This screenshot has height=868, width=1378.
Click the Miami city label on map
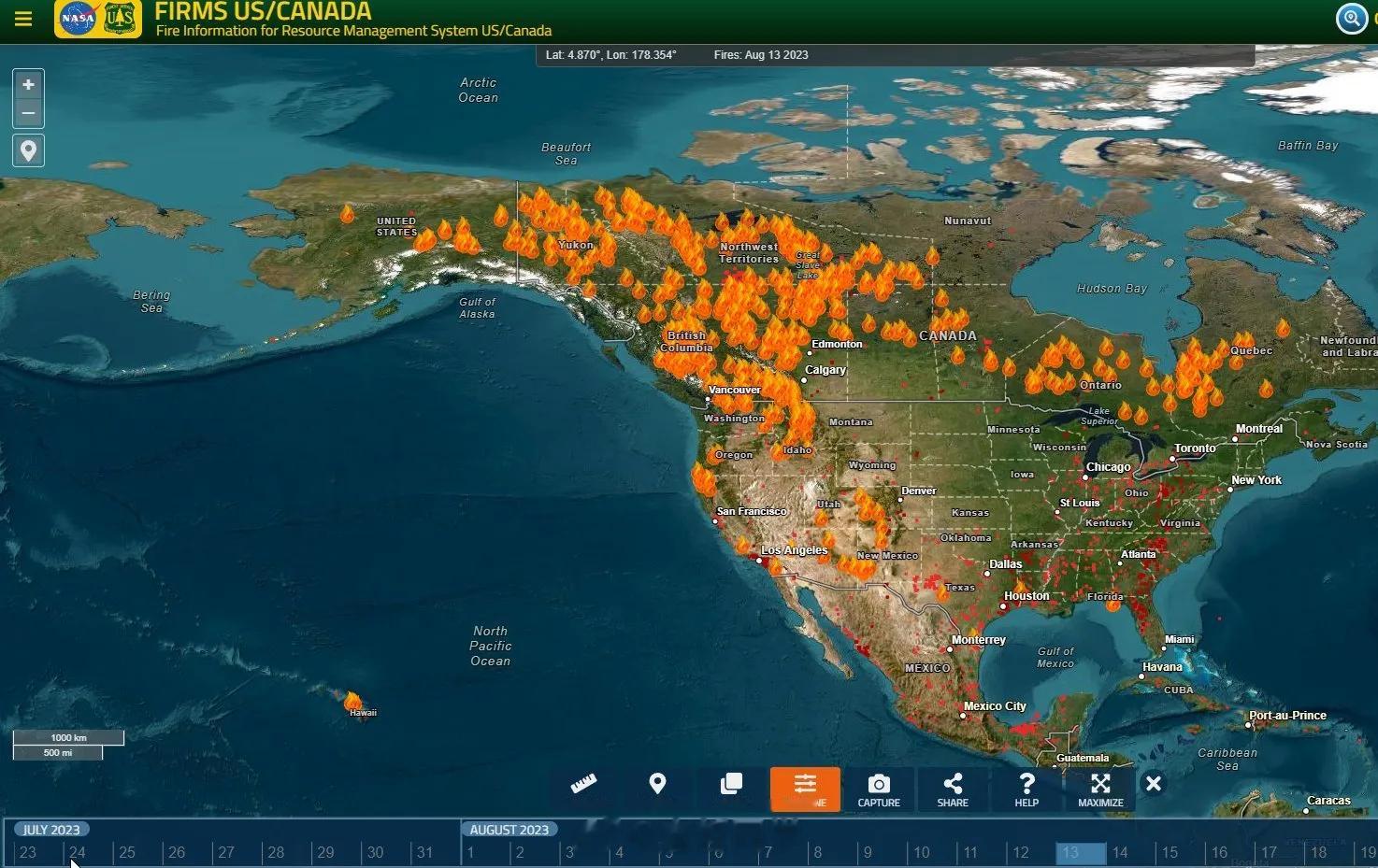pyautogui.click(x=1179, y=640)
